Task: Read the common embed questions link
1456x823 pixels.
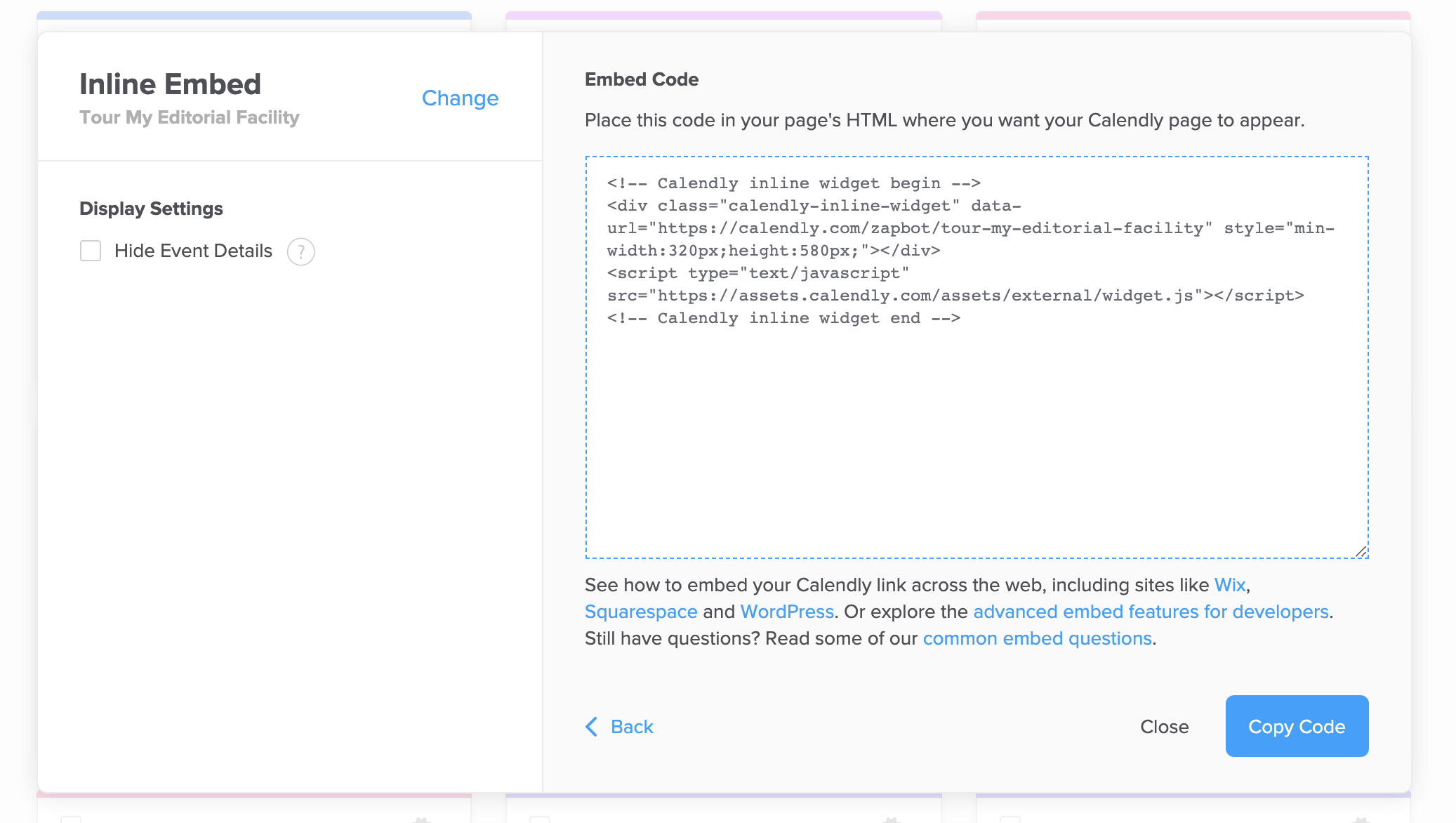Action: (x=1037, y=638)
